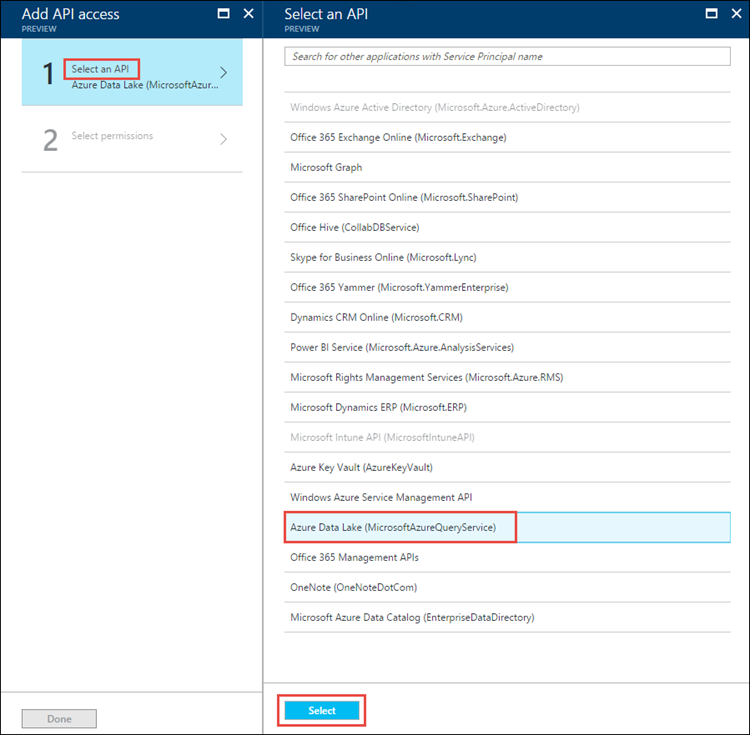Click the Done button
This screenshot has height=735, width=750.
pyautogui.click(x=59, y=719)
